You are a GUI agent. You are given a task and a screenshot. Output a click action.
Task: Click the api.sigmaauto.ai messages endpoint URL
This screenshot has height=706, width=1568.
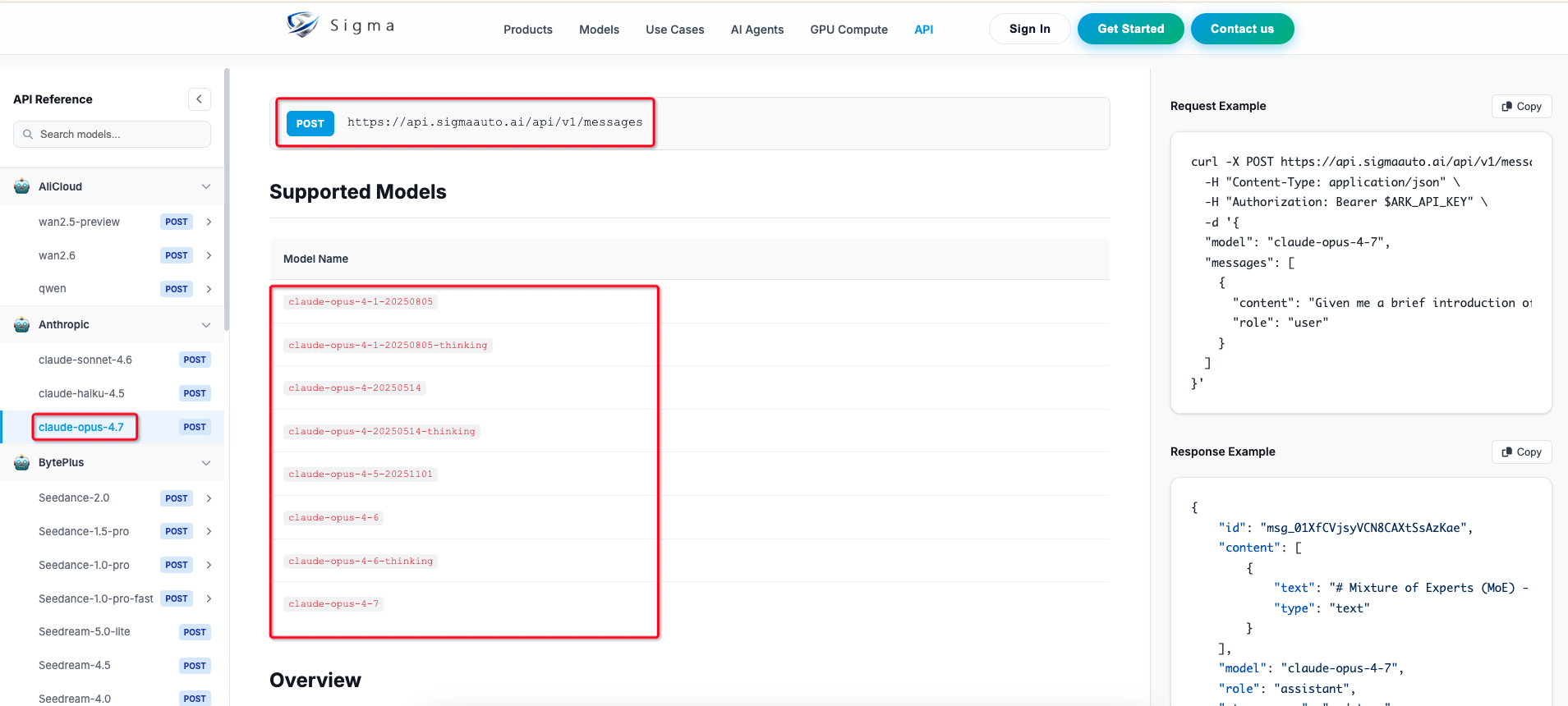pos(495,122)
